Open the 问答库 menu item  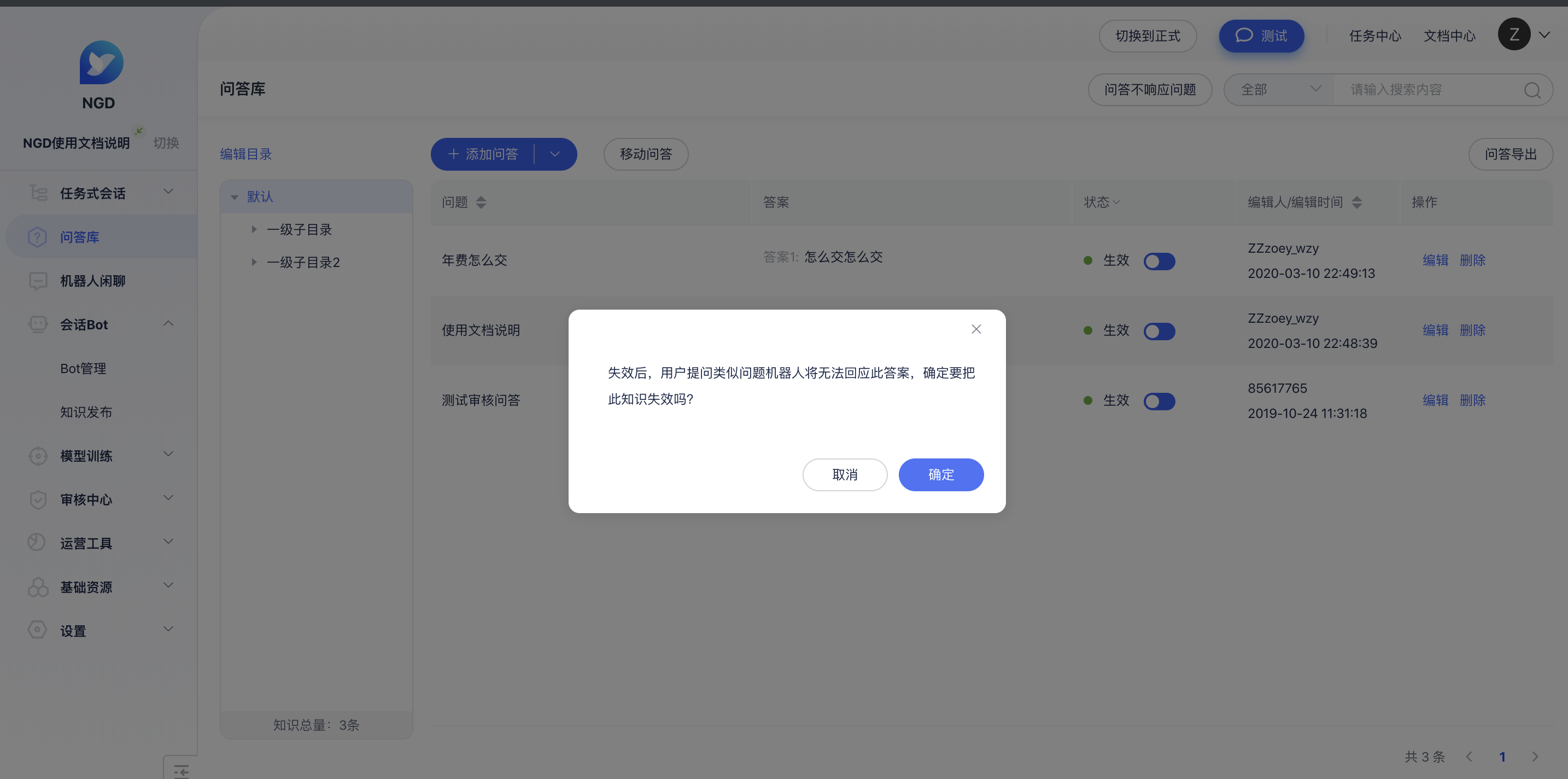pyautogui.click(x=102, y=237)
